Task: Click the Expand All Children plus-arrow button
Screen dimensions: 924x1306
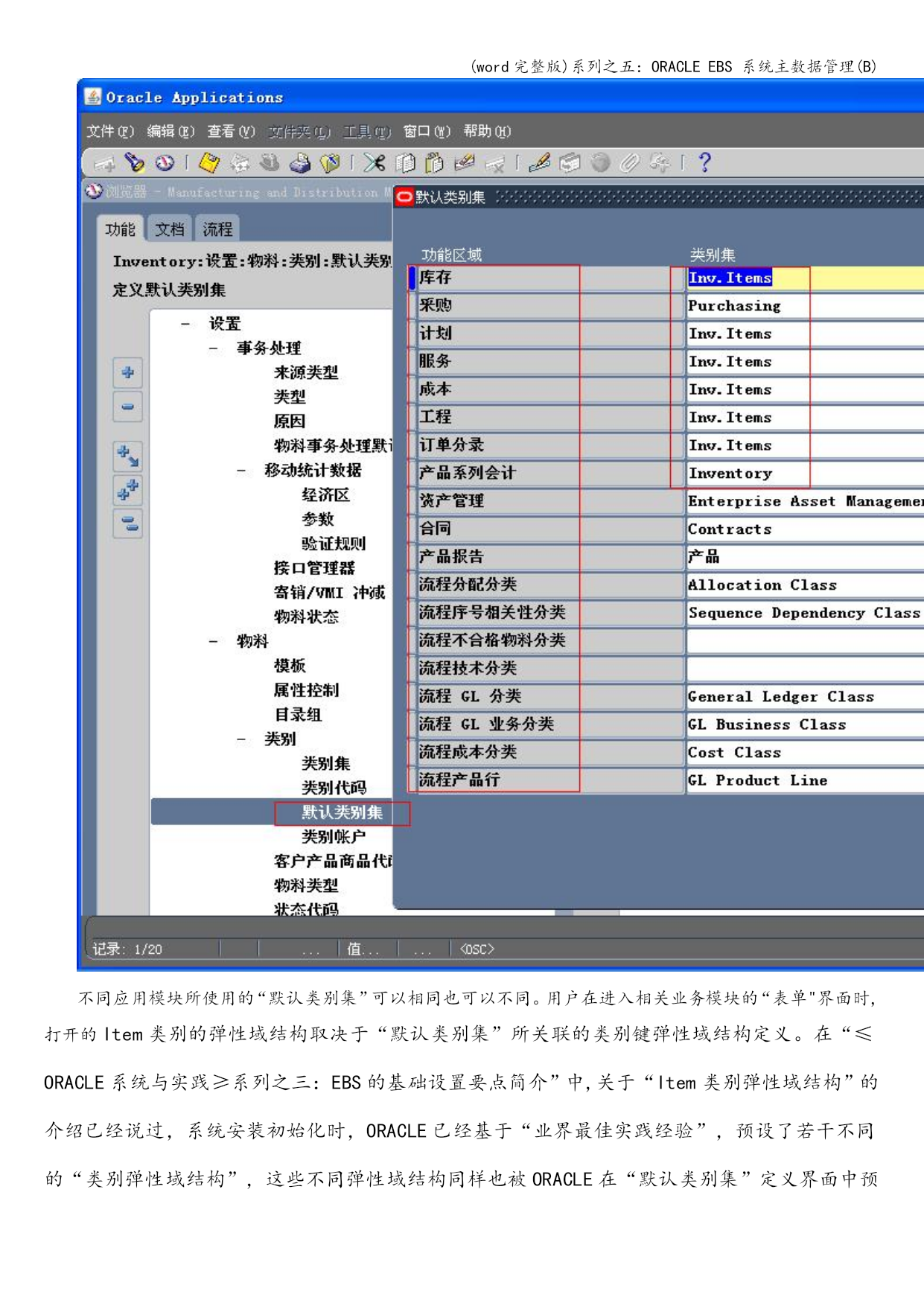Action: (x=127, y=456)
